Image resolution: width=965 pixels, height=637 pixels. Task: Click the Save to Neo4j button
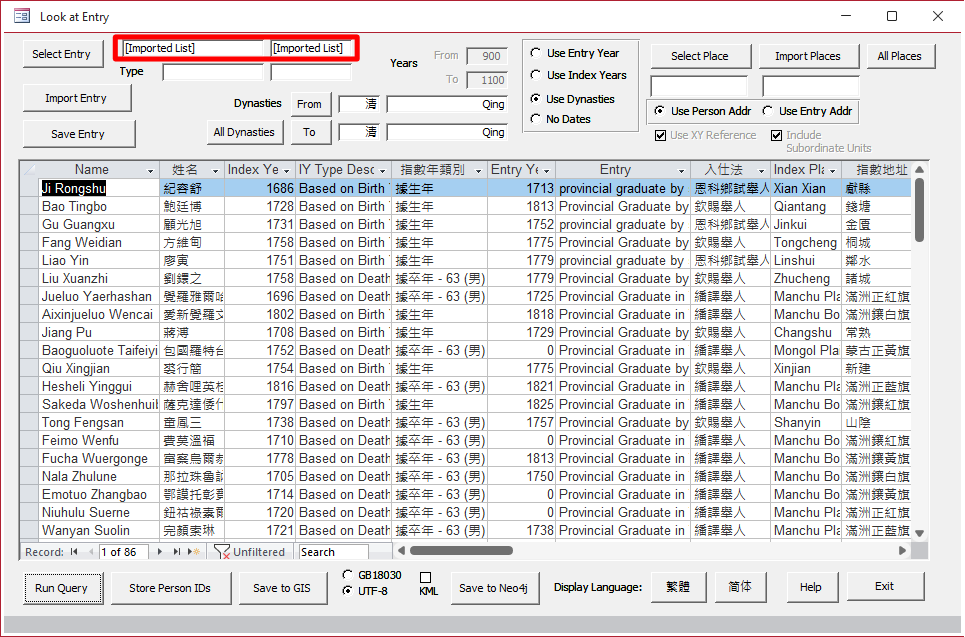point(492,588)
